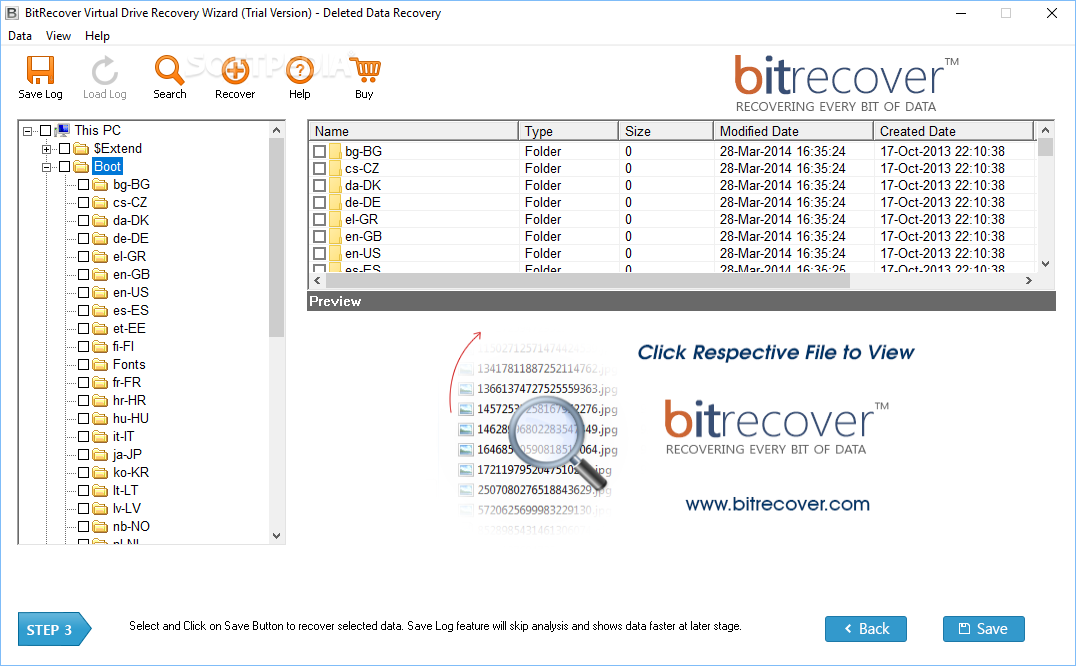Check the es-ES checkbox in tree
Image resolution: width=1076 pixels, height=666 pixels.
pyautogui.click(x=84, y=311)
